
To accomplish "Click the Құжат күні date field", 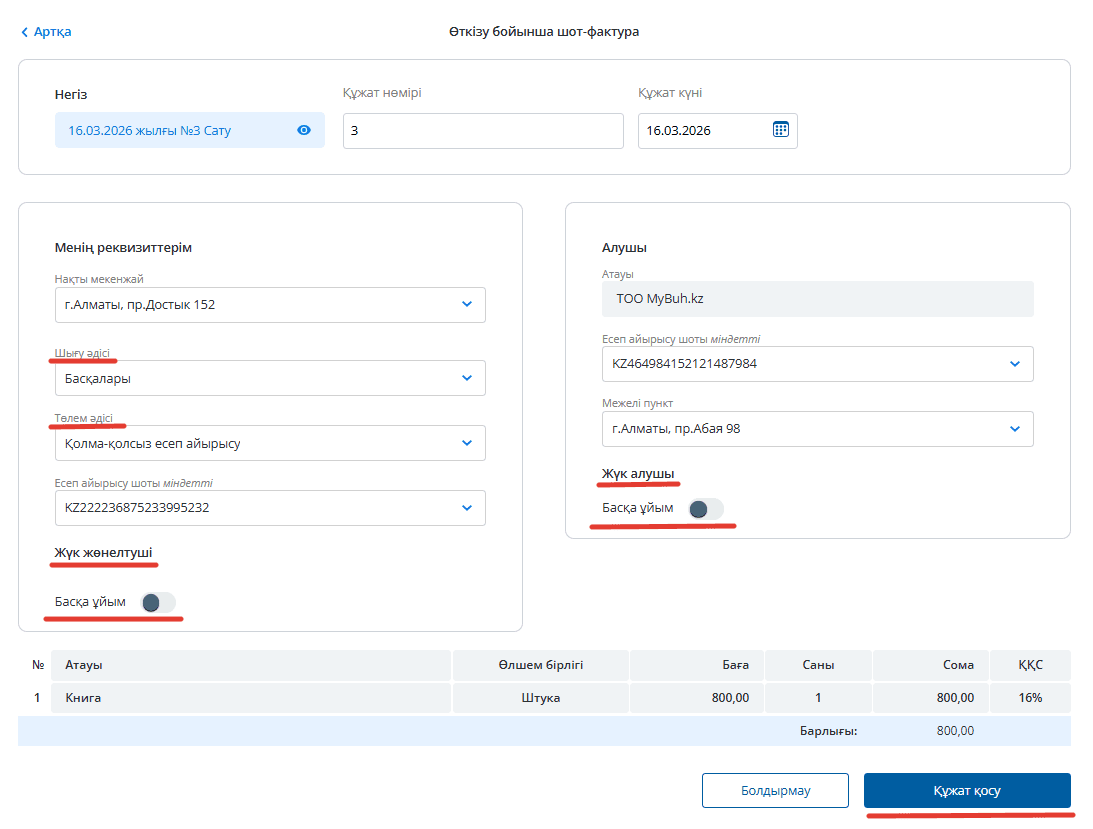I will [703, 131].
